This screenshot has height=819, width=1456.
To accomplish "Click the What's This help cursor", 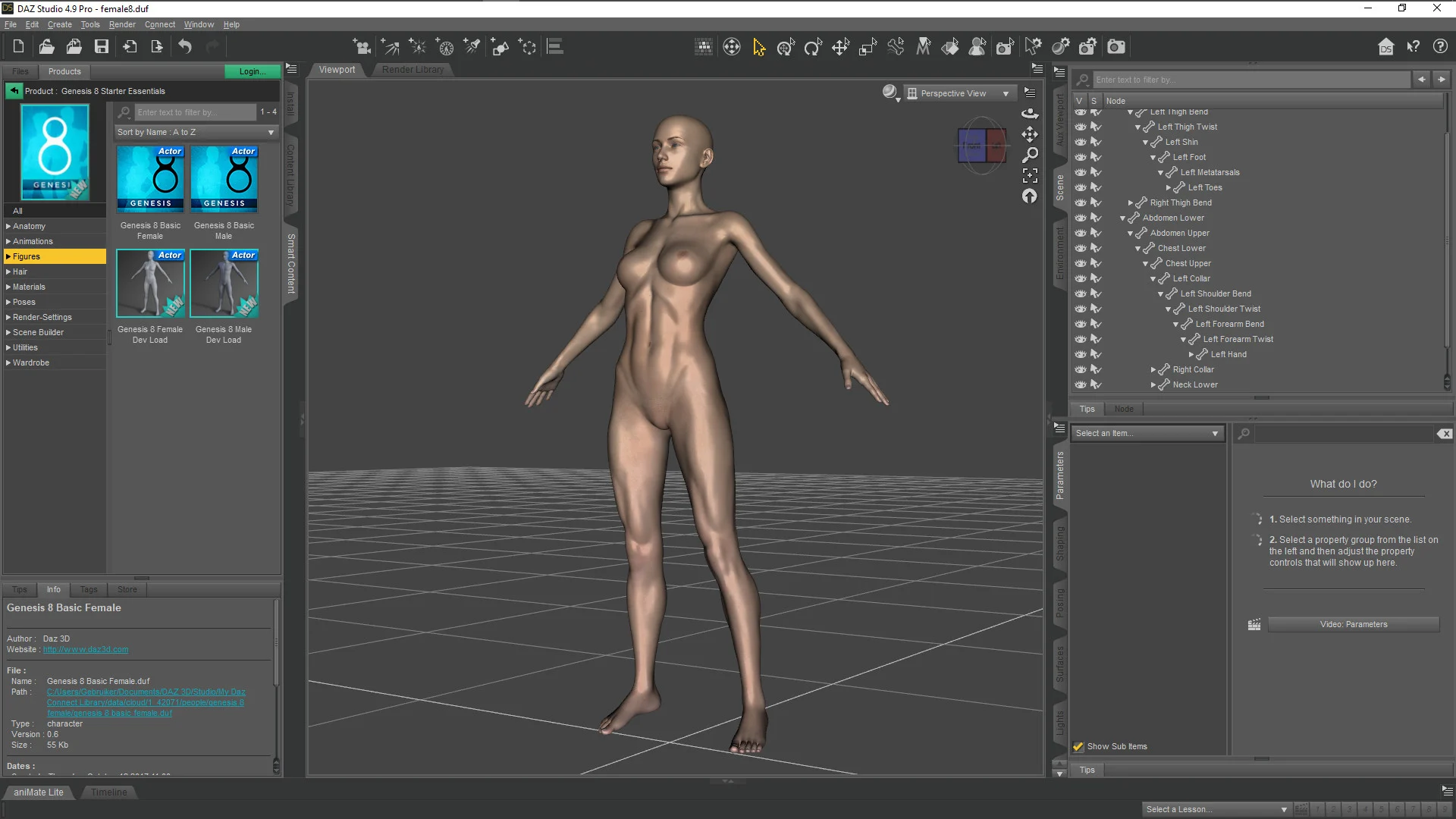I will pyautogui.click(x=1413, y=47).
